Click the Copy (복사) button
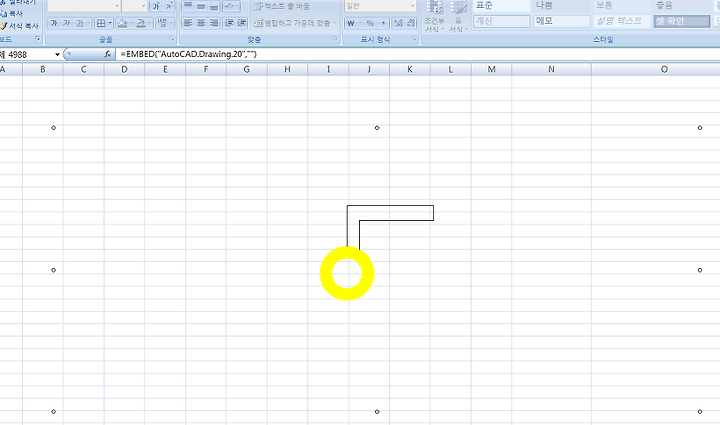Viewport: 720px width, 425px height. click(x=12, y=14)
